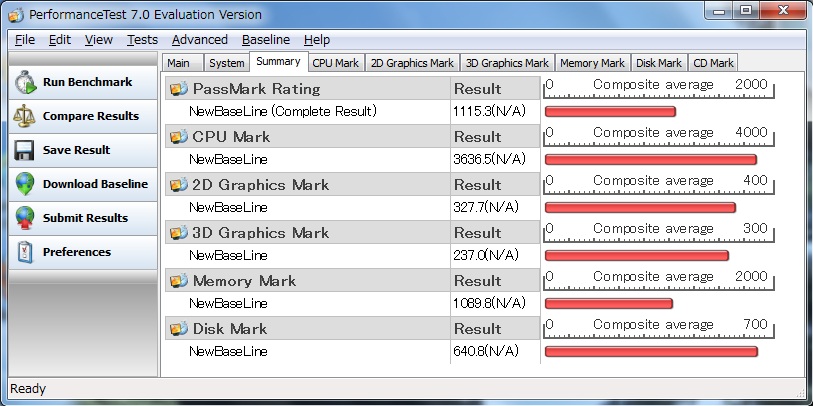Click the icon beside Memory Mark header

pyautogui.click(x=179, y=281)
